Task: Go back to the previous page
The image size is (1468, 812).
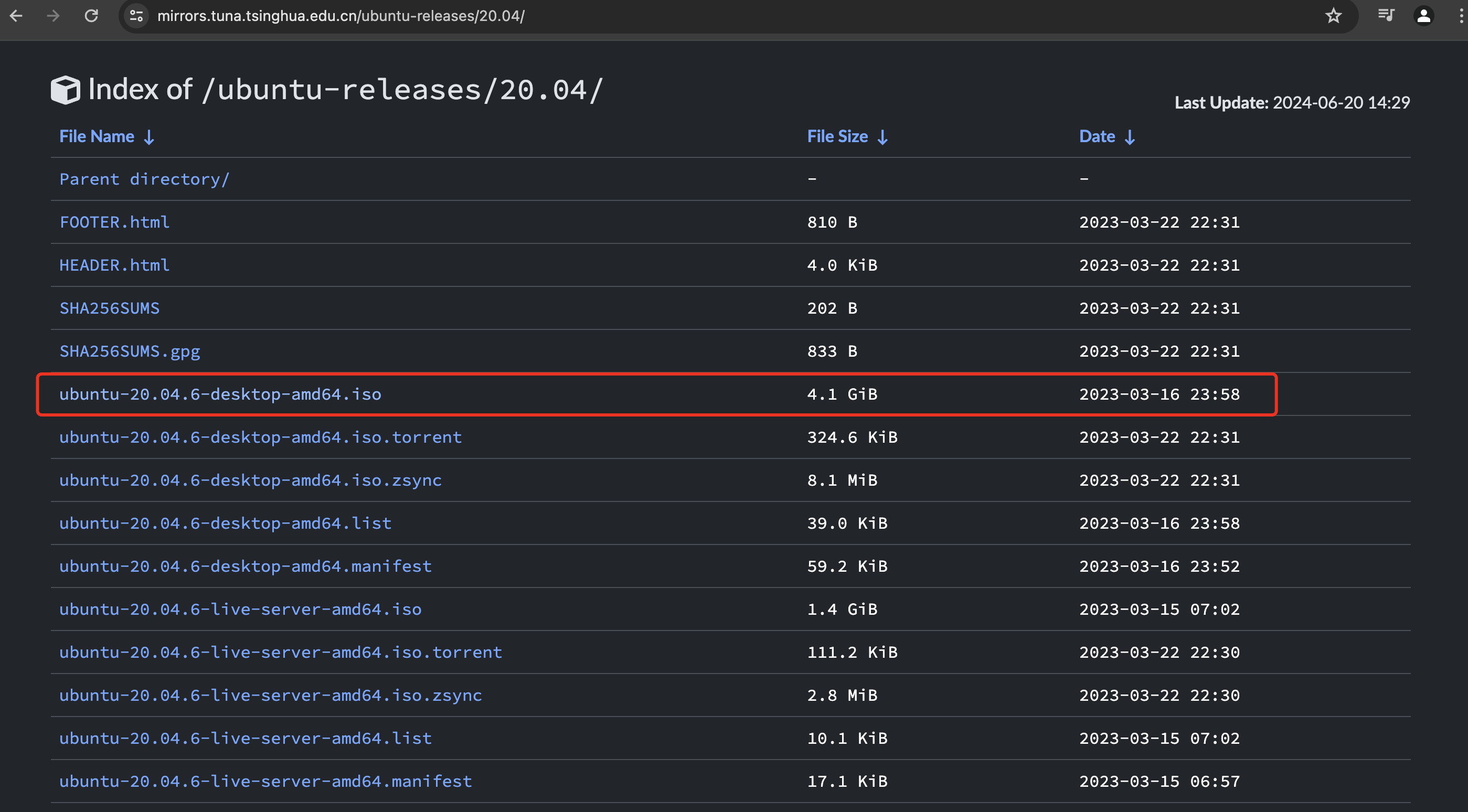Action: tap(16, 16)
